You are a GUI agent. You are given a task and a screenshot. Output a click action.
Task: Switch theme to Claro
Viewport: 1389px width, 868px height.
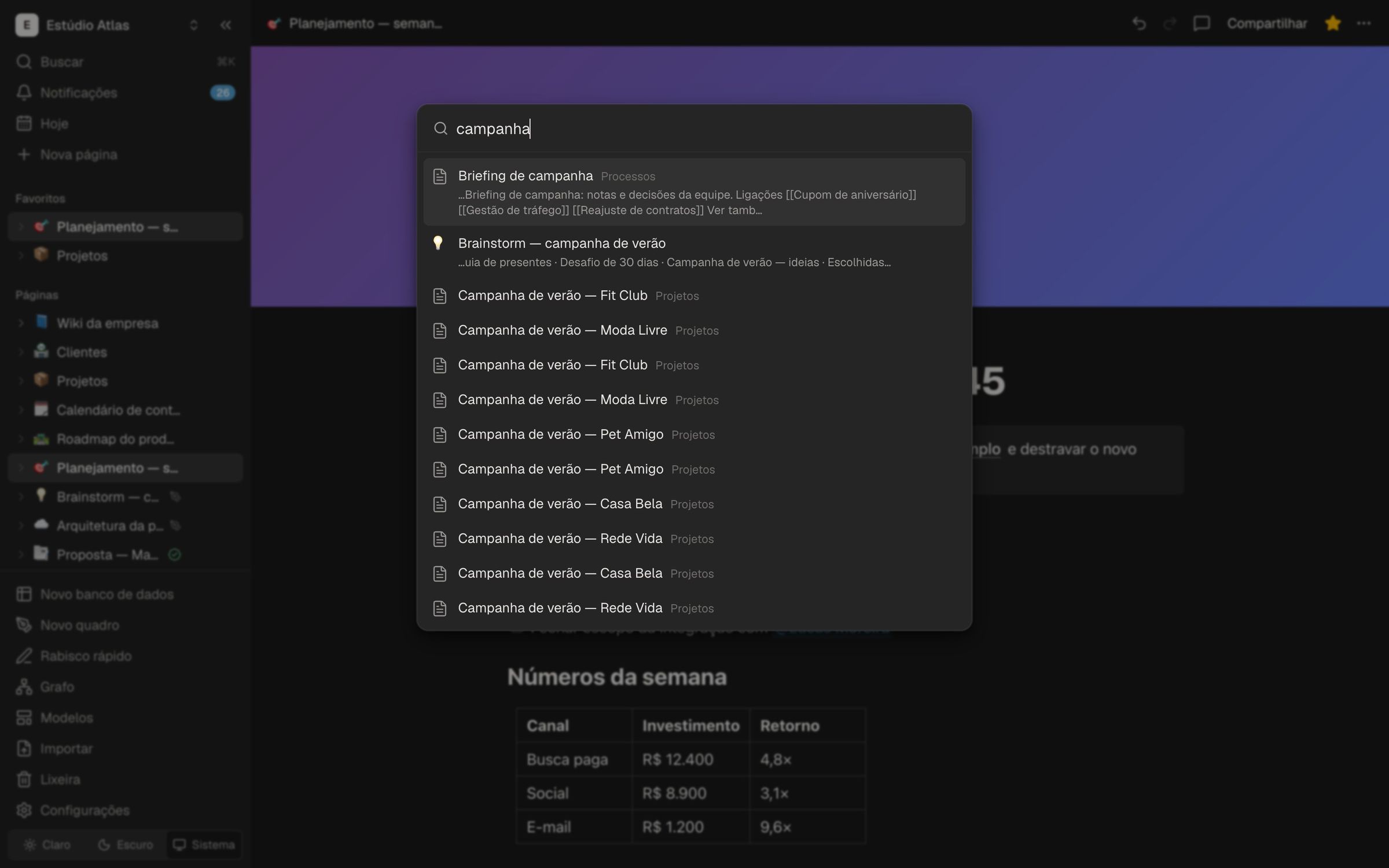[47, 845]
